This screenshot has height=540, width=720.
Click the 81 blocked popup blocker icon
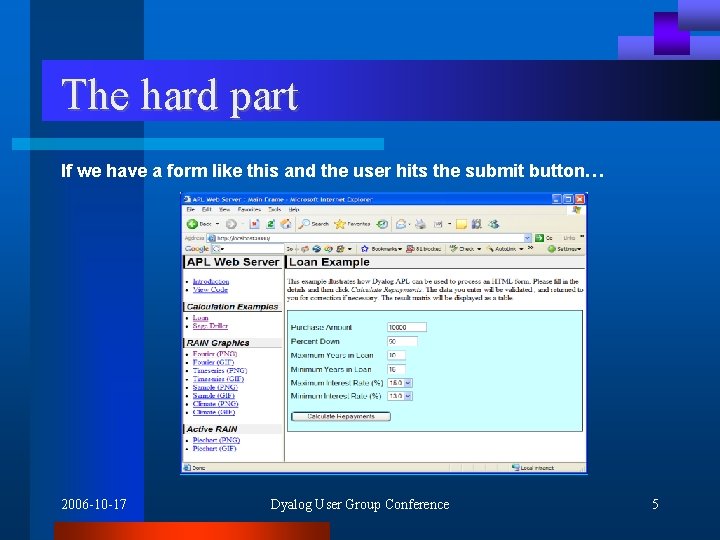point(411,249)
